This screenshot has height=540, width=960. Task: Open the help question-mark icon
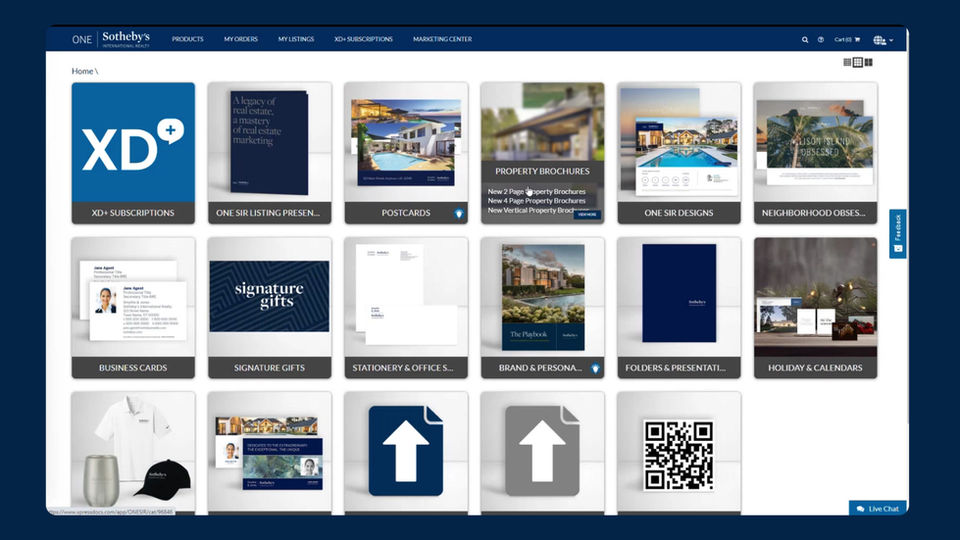tap(820, 40)
